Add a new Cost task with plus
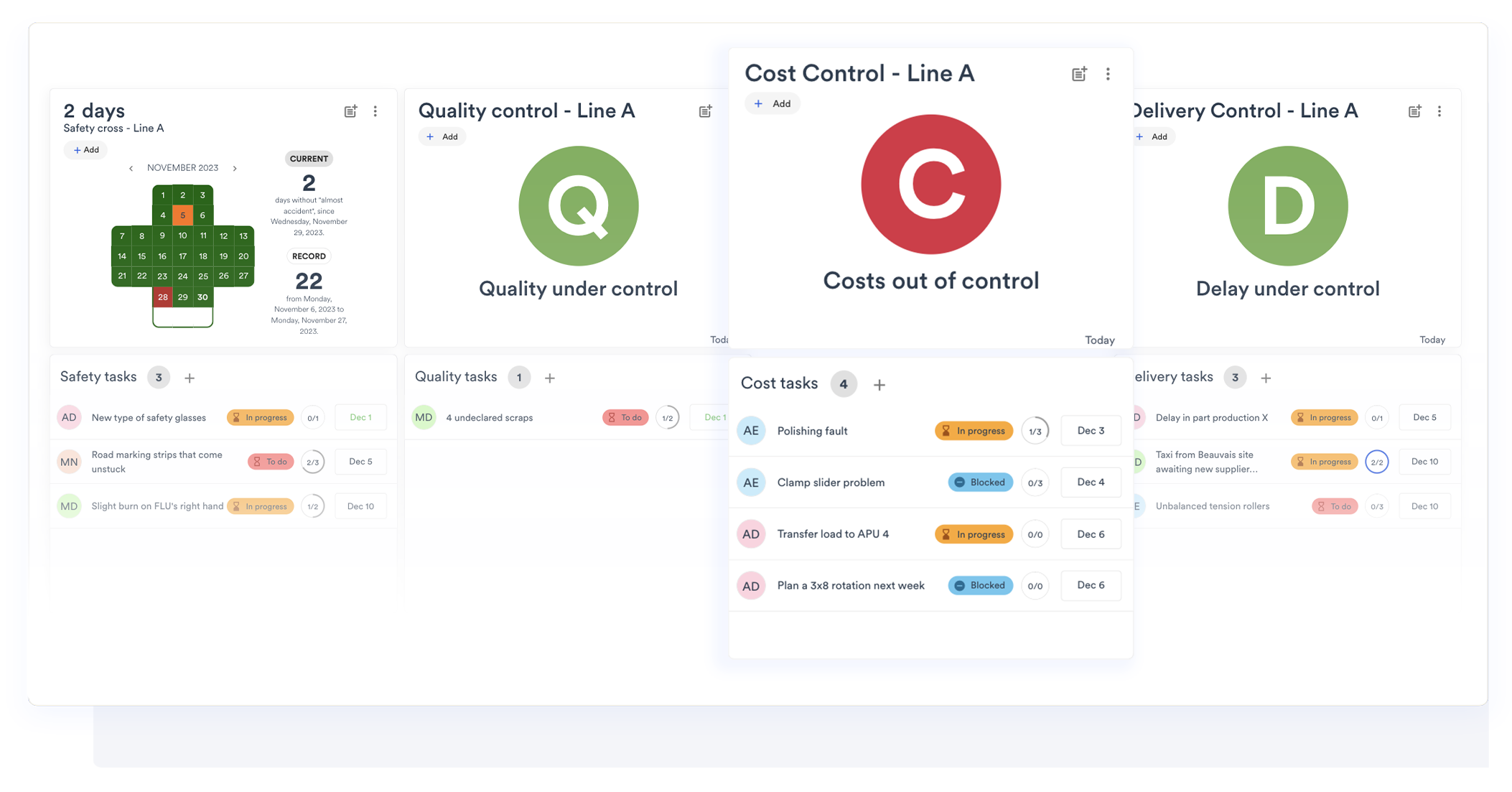The image size is (1512, 792). (879, 385)
